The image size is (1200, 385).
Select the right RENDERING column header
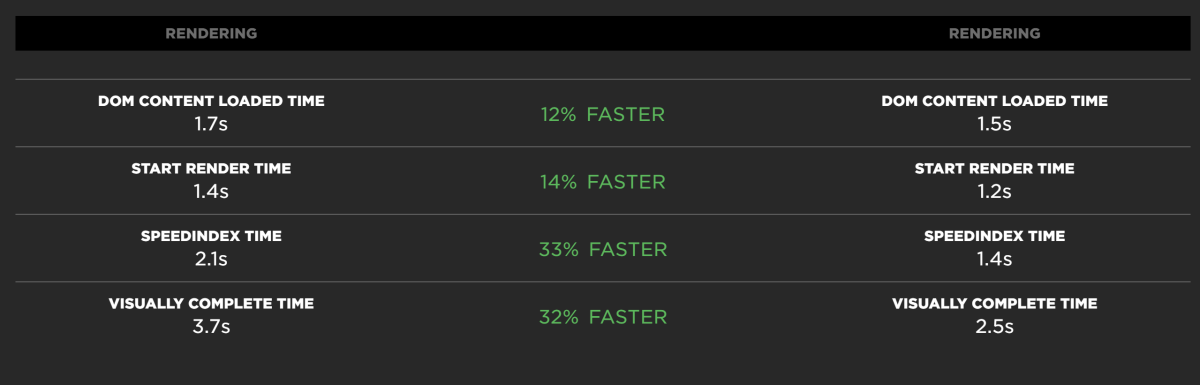click(x=995, y=33)
